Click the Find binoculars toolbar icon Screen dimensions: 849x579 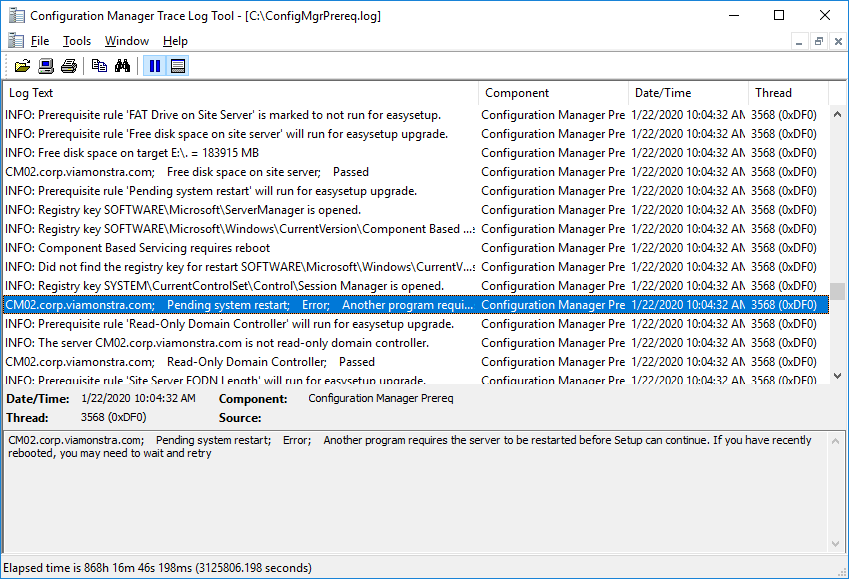pos(122,66)
